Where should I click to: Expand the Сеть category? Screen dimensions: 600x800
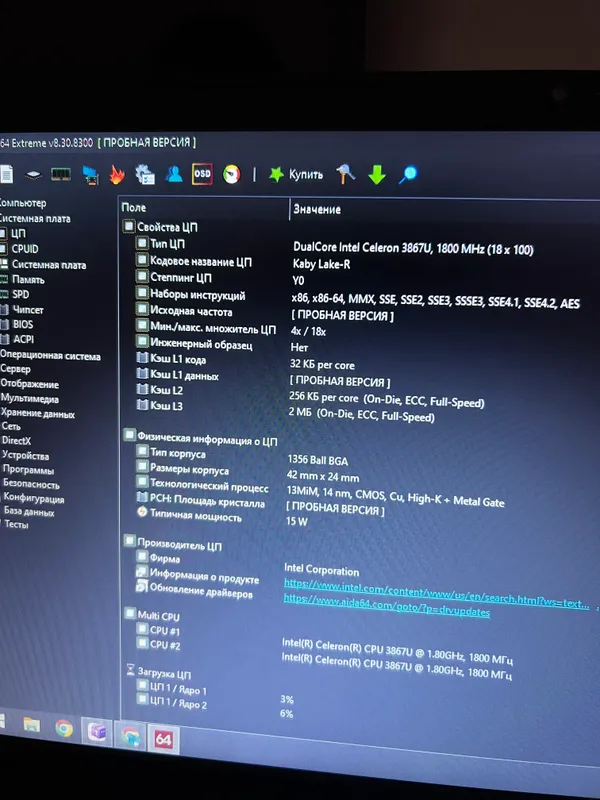click(11, 426)
